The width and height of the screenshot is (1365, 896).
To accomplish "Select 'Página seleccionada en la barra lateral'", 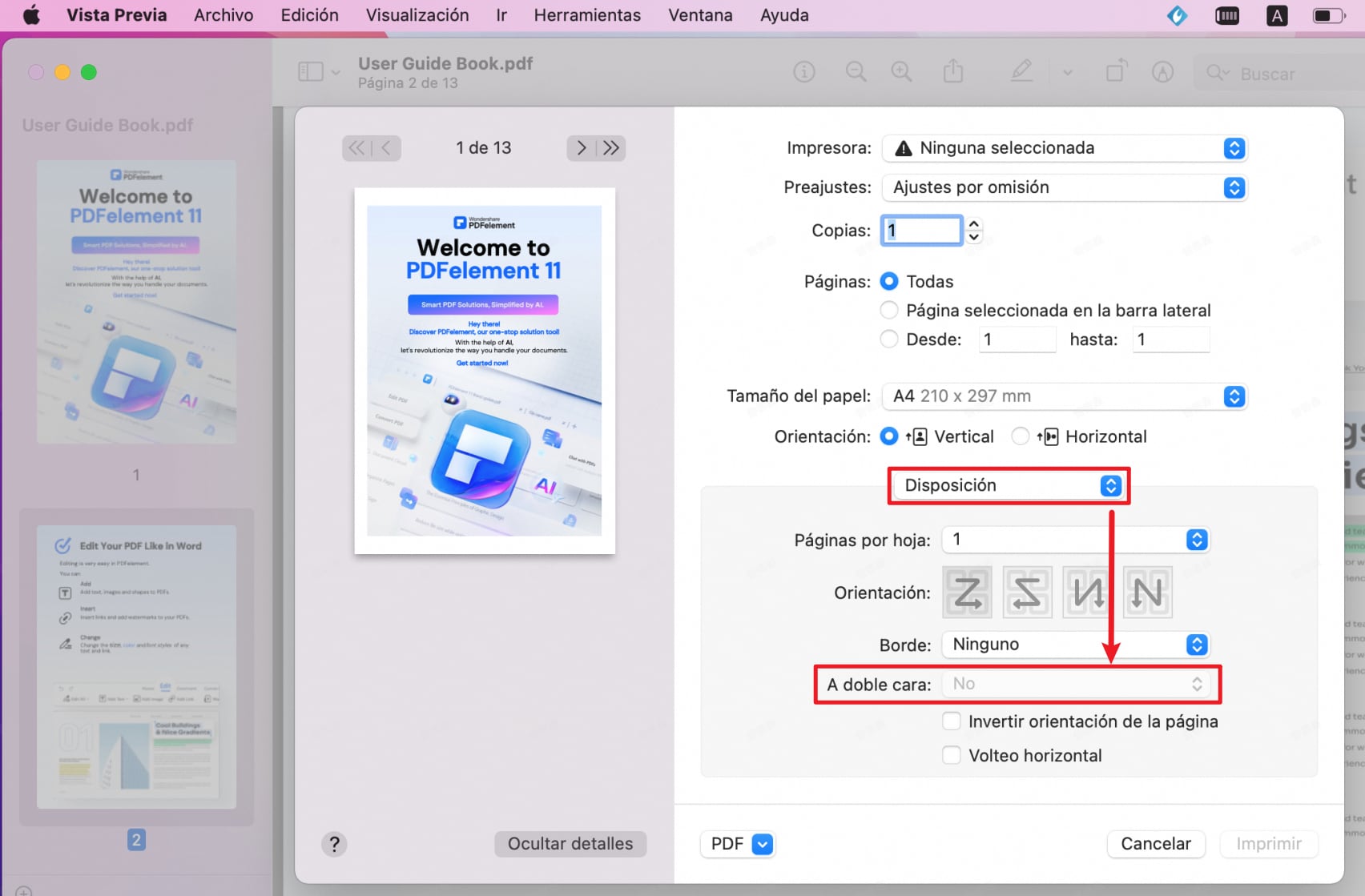I will click(889, 311).
